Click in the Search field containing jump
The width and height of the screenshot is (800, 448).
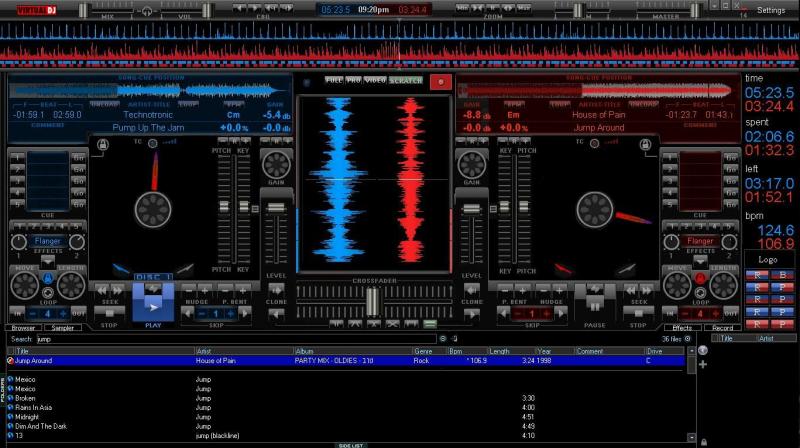click(236, 339)
